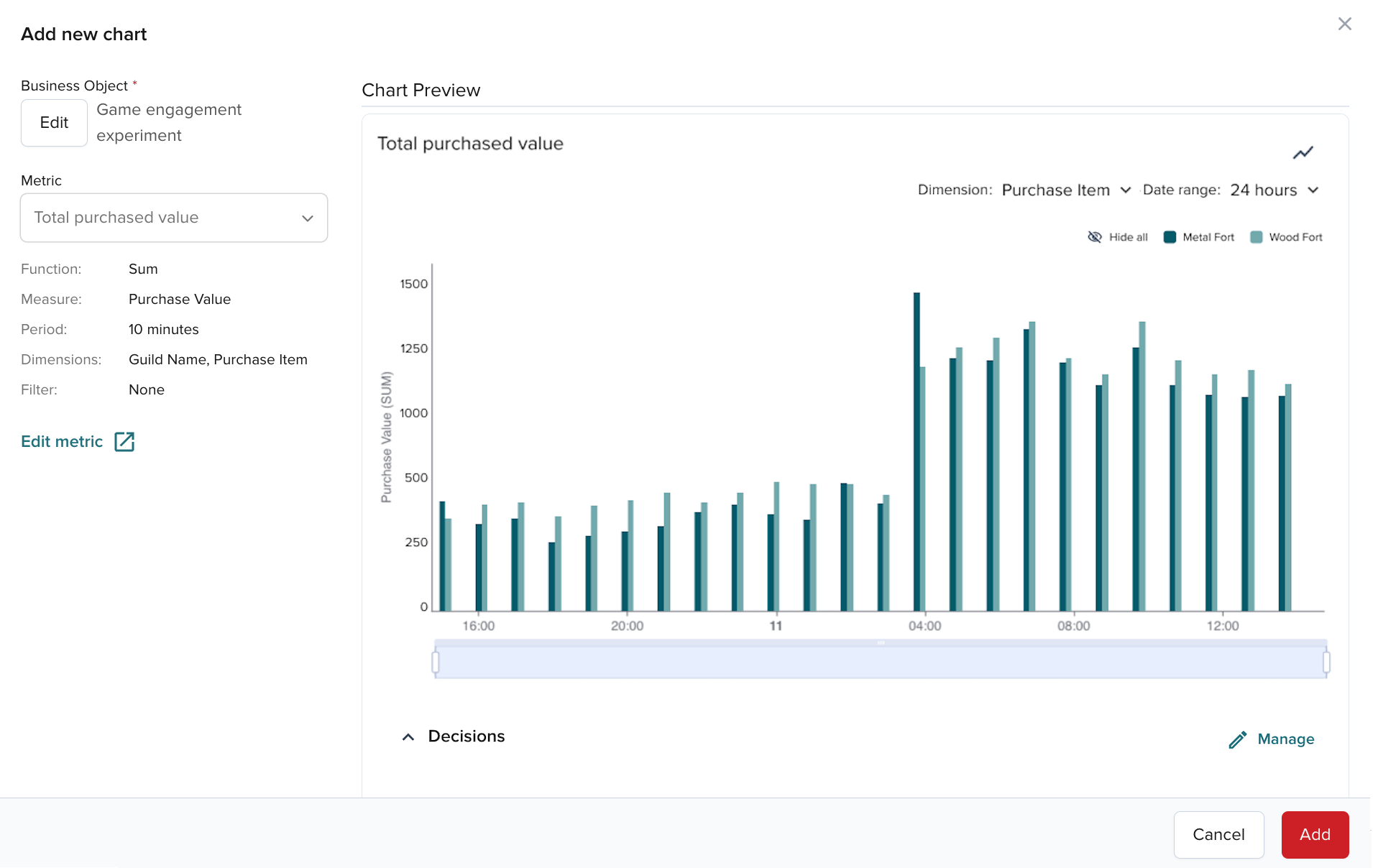Click the red Add button
1373x868 pixels.
1315,834
